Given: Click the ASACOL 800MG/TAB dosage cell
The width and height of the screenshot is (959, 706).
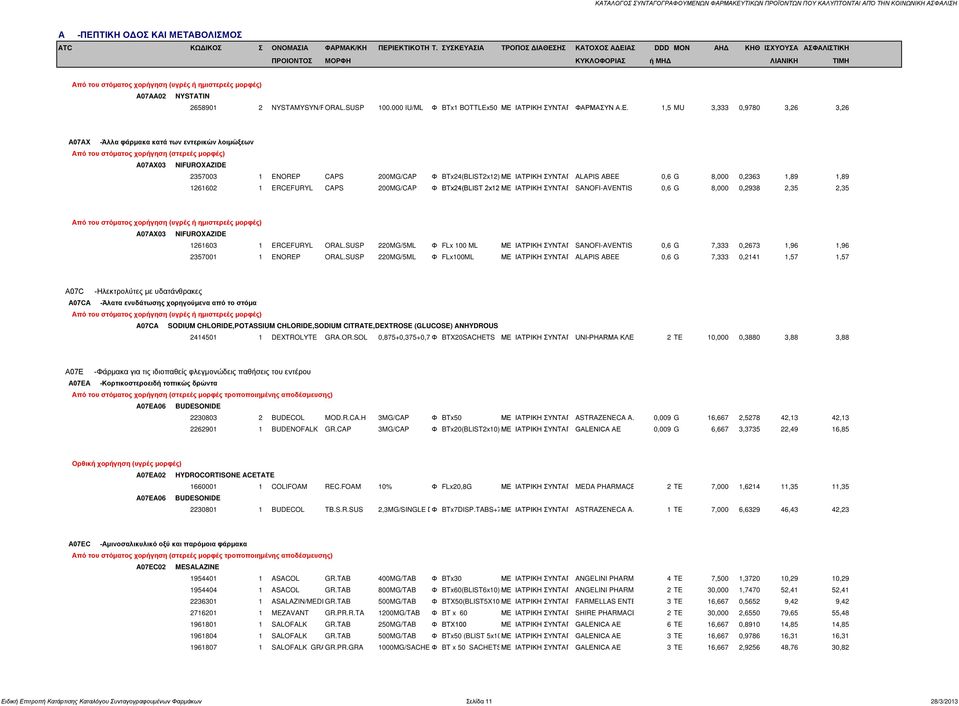Looking at the screenshot, I should point(397,590).
